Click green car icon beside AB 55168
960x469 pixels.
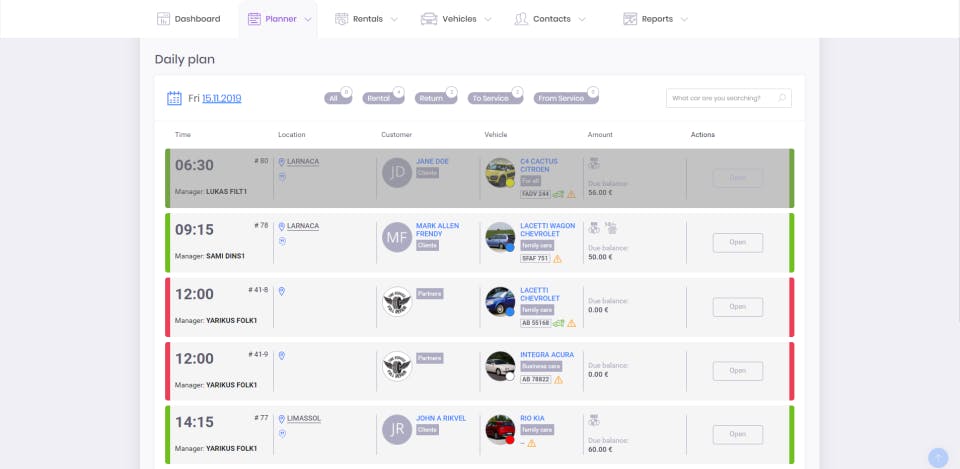coord(558,323)
